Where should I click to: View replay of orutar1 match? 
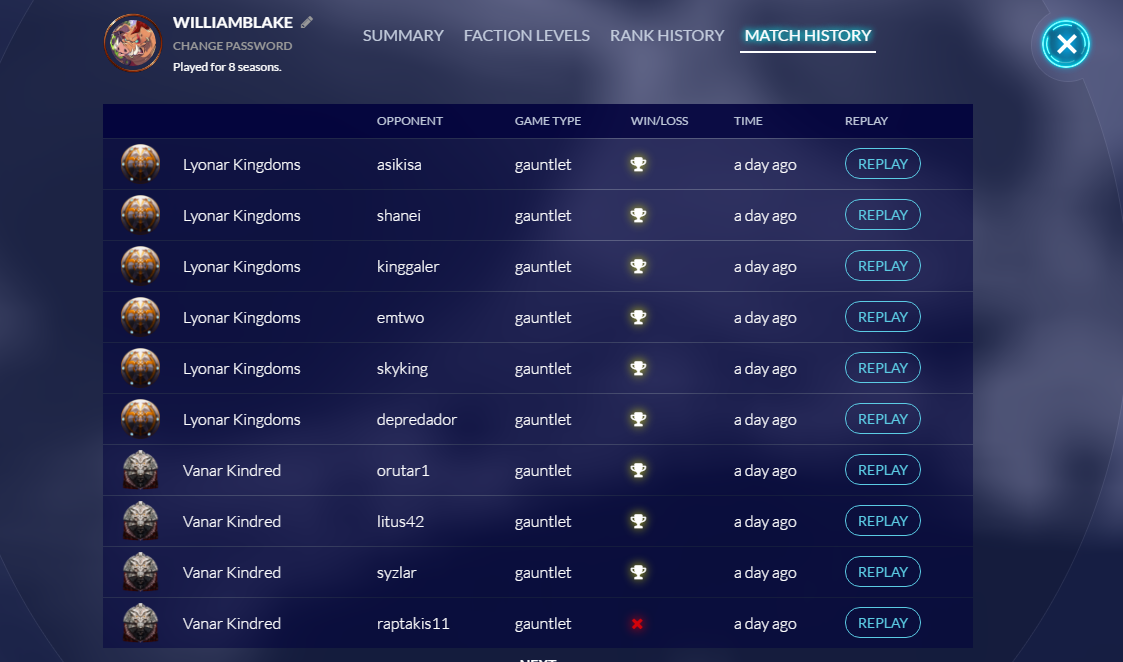(882, 469)
